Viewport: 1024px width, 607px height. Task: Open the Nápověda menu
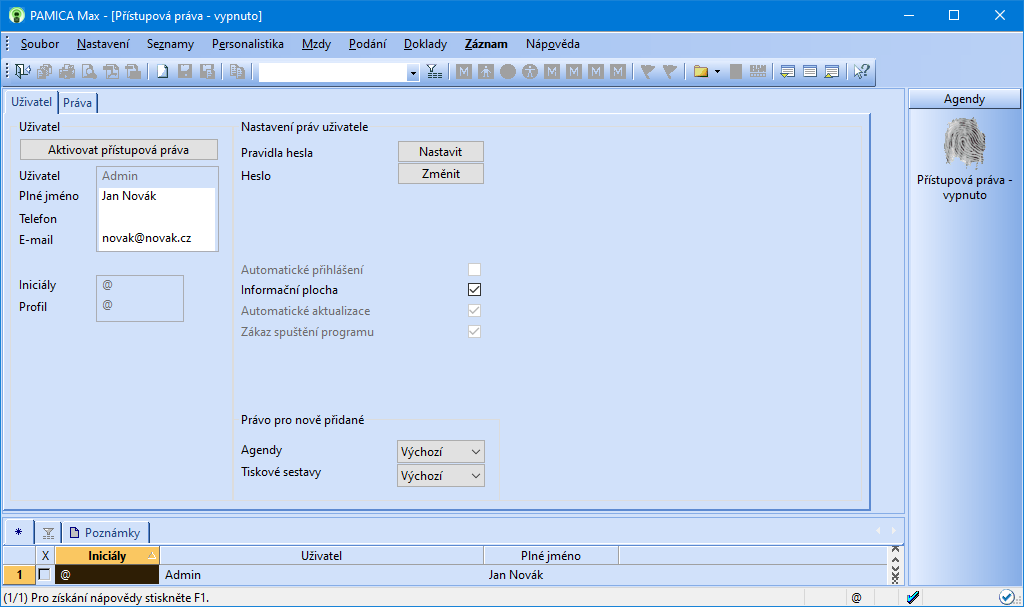(552, 44)
